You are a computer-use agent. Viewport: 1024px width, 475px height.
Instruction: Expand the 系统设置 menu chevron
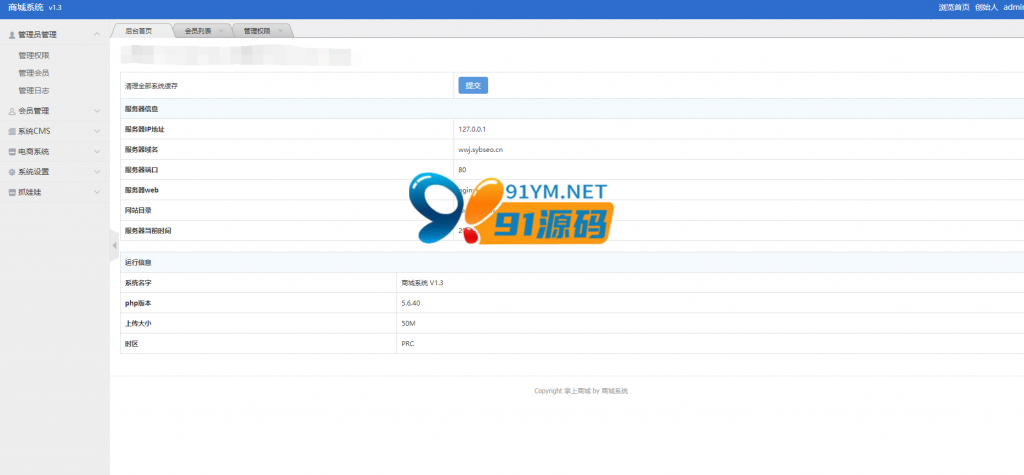(x=97, y=172)
